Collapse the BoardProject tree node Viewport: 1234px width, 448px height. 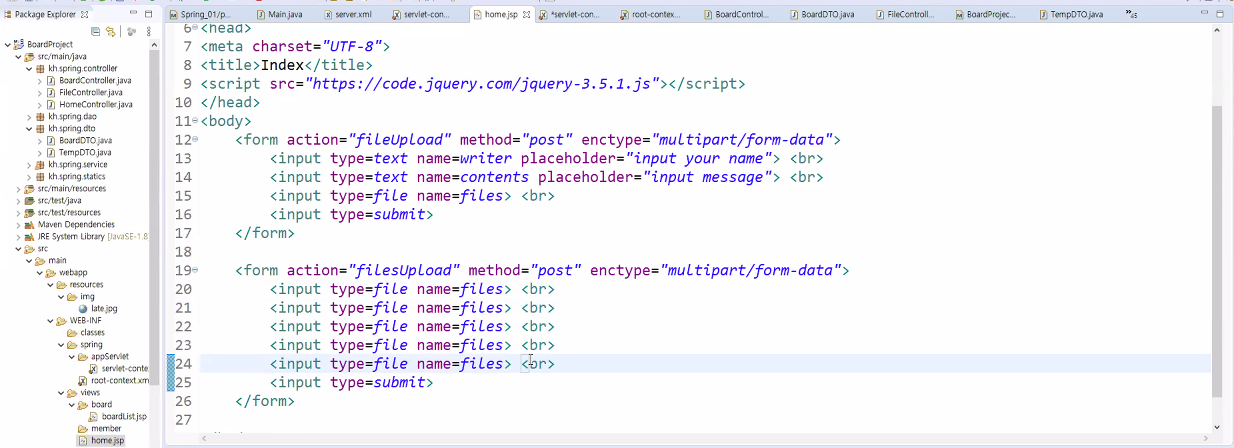(x=7, y=45)
